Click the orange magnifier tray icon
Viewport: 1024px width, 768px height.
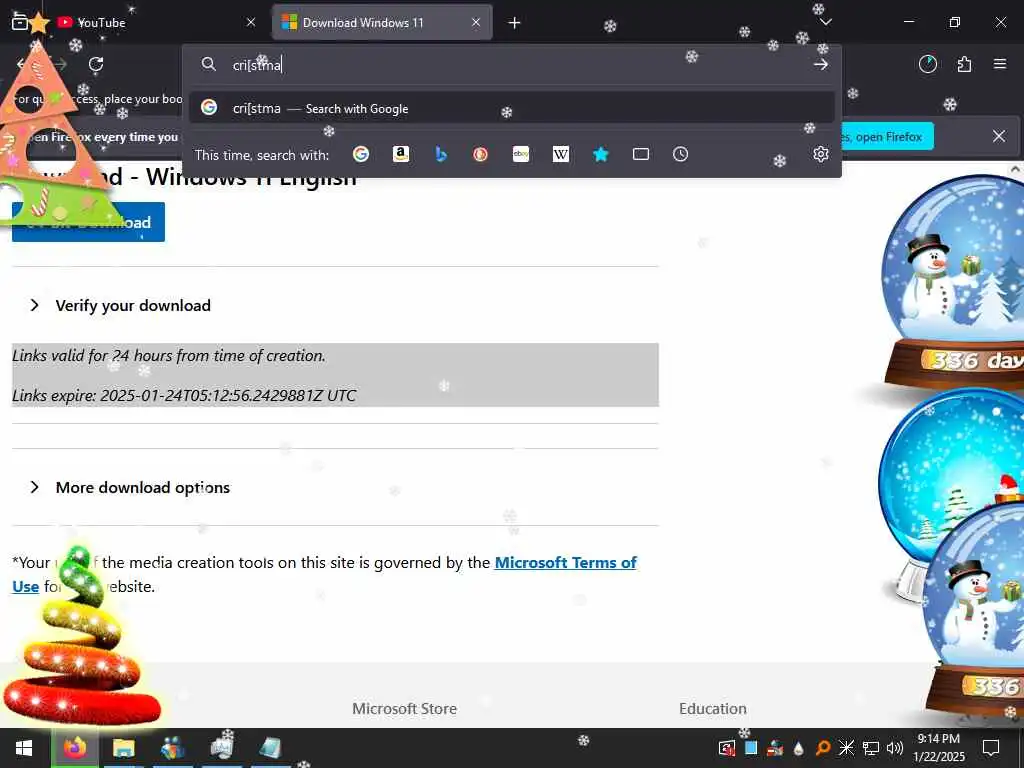(x=823, y=748)
